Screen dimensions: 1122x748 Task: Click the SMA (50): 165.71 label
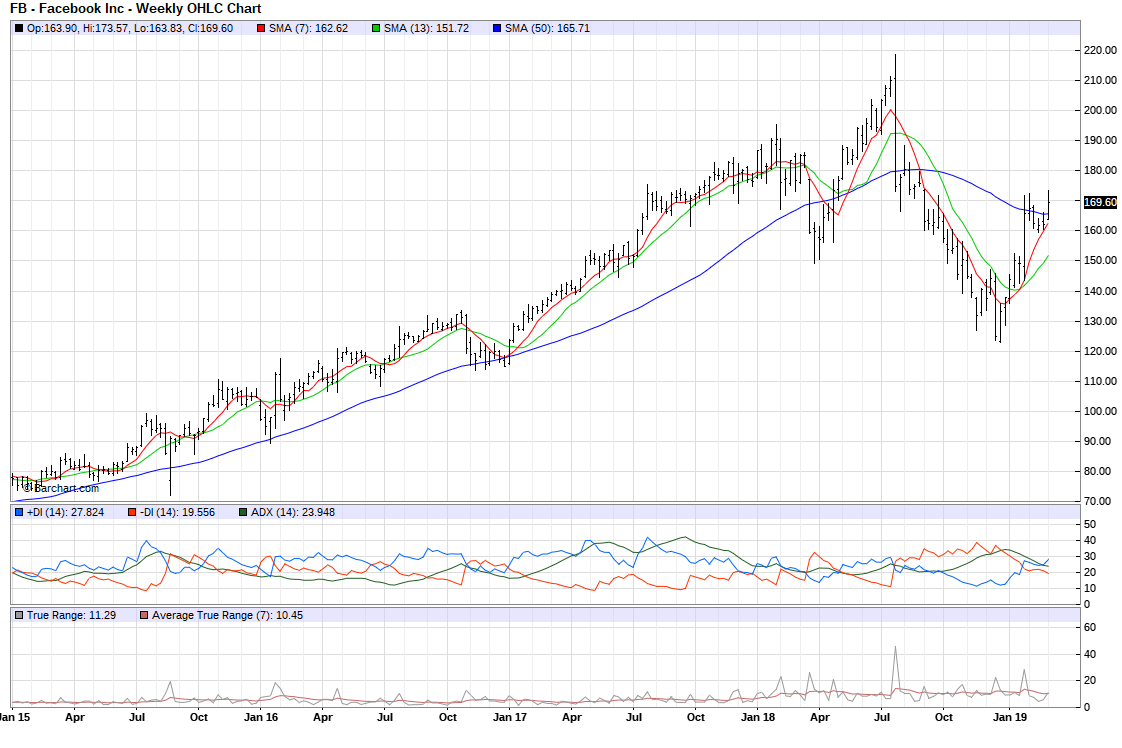pos(547,29)
